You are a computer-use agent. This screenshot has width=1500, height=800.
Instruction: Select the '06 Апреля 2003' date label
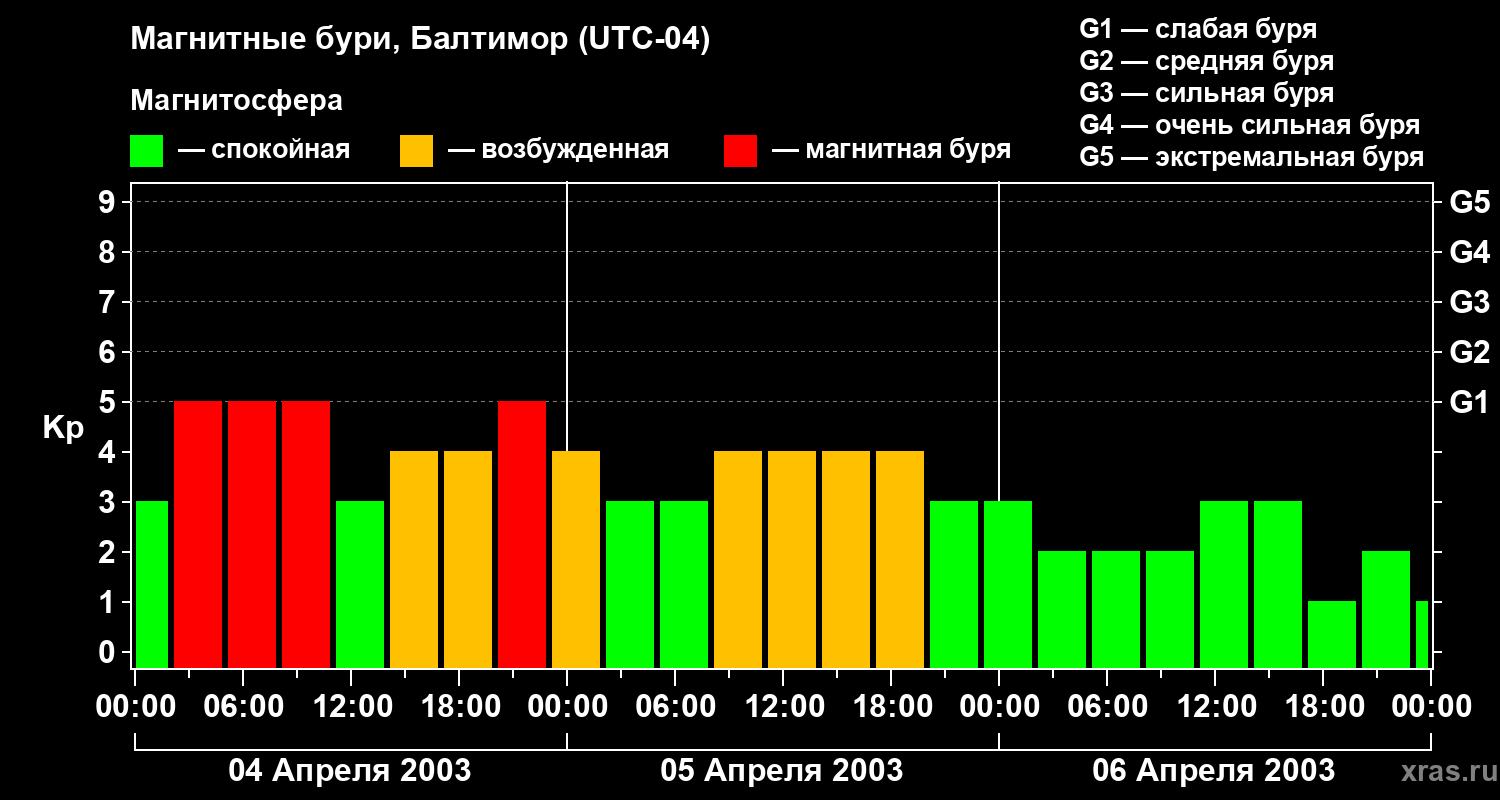(1213, 771)
